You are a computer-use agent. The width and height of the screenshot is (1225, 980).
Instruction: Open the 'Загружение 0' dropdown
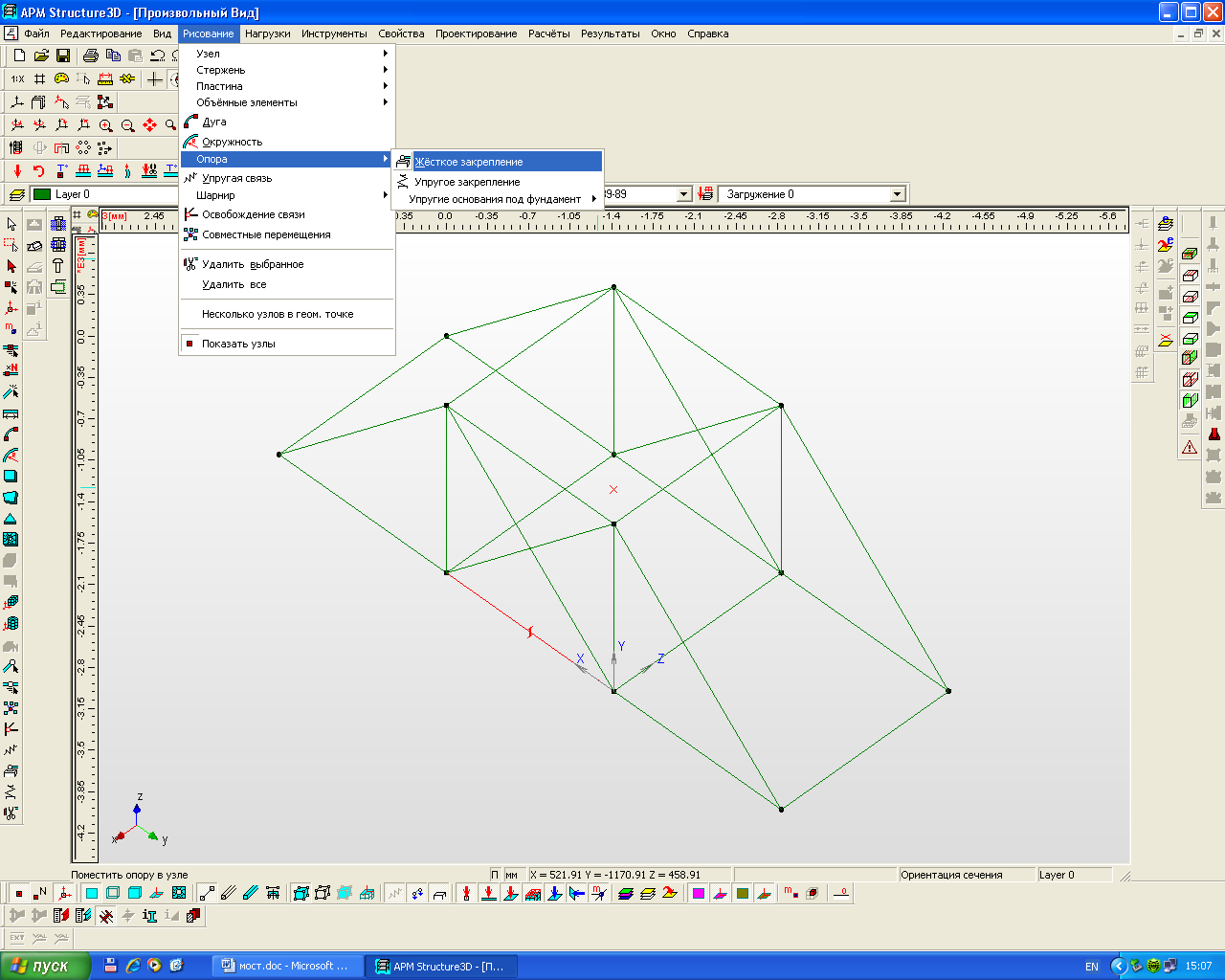897,194
